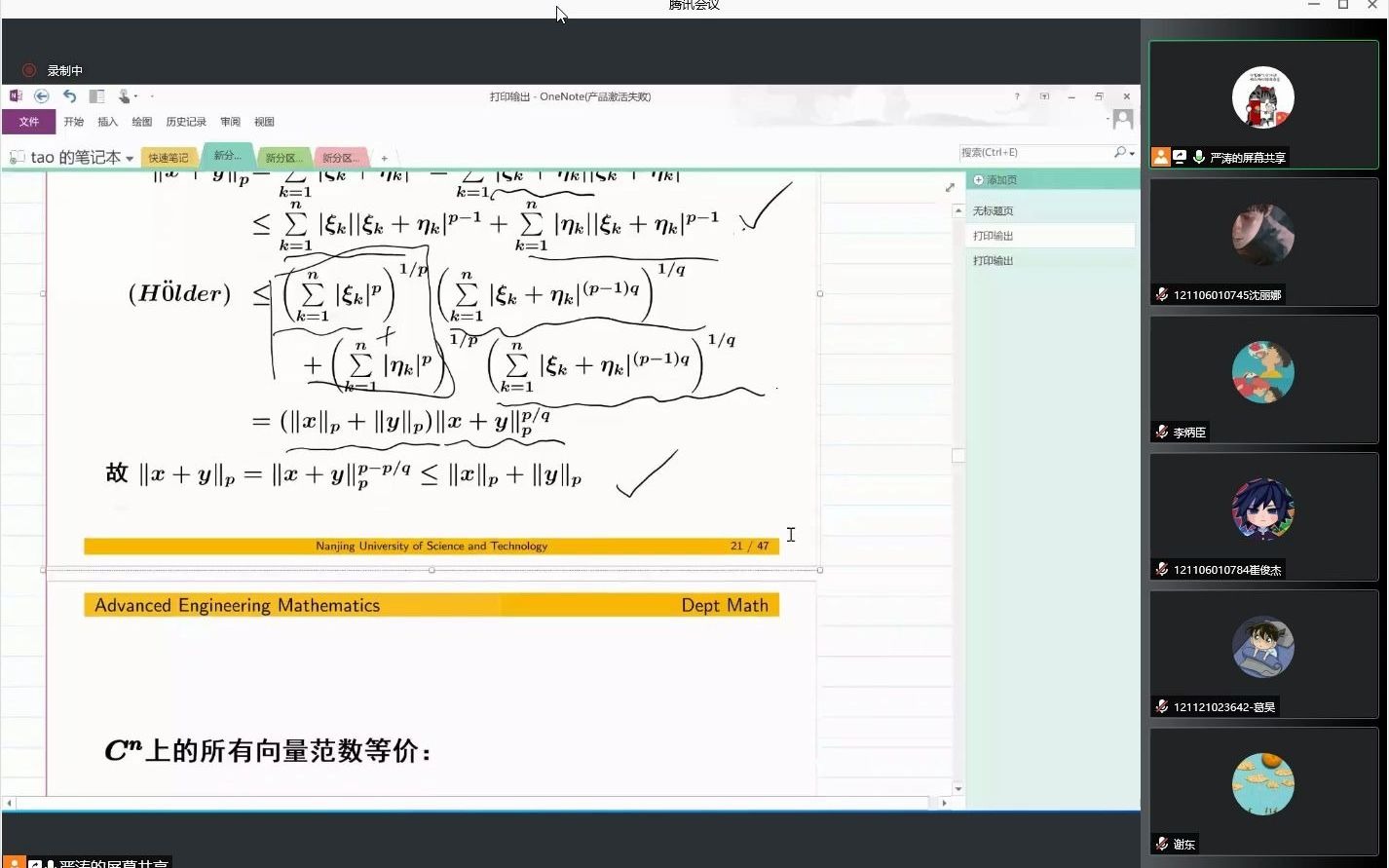
Task: Open the OneNote Back navigation arrow
Action: pos(41,95)
